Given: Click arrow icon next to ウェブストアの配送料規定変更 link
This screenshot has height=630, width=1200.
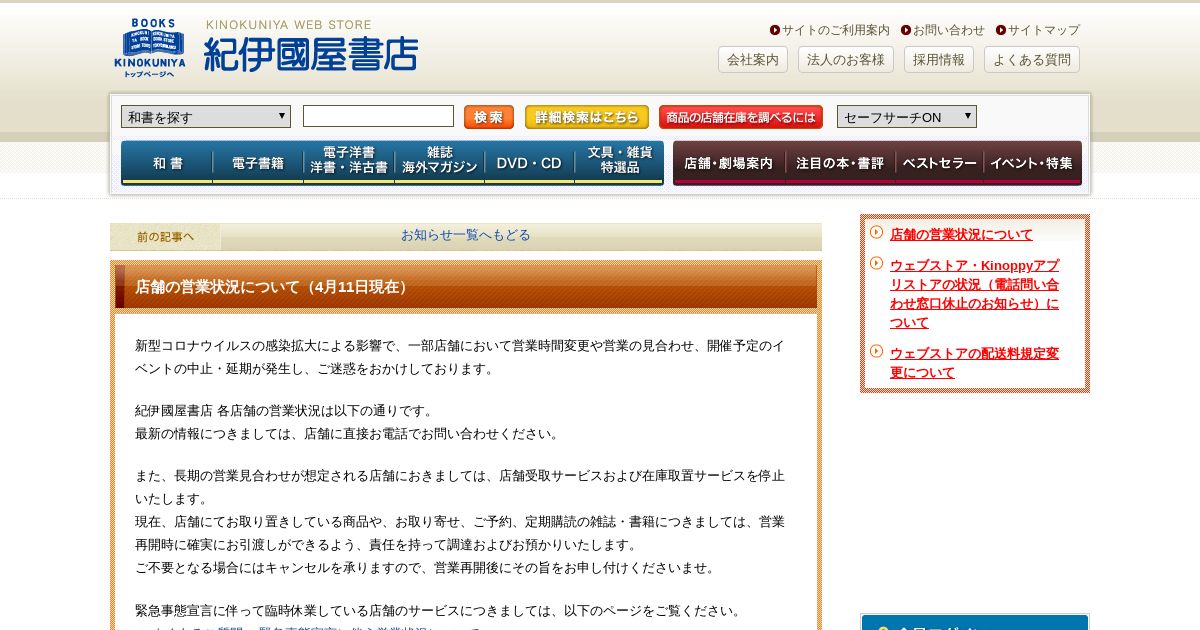Looking at the screenshot, I should pos(876,351).
